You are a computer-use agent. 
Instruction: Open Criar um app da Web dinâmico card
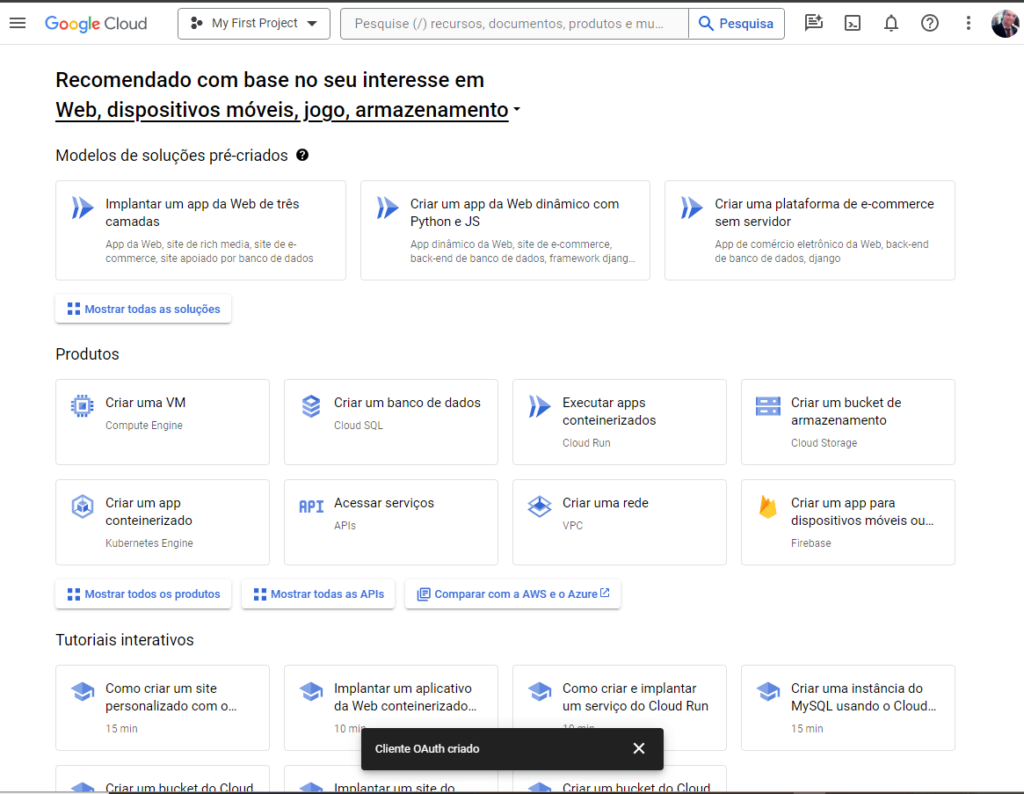[505, 230]
